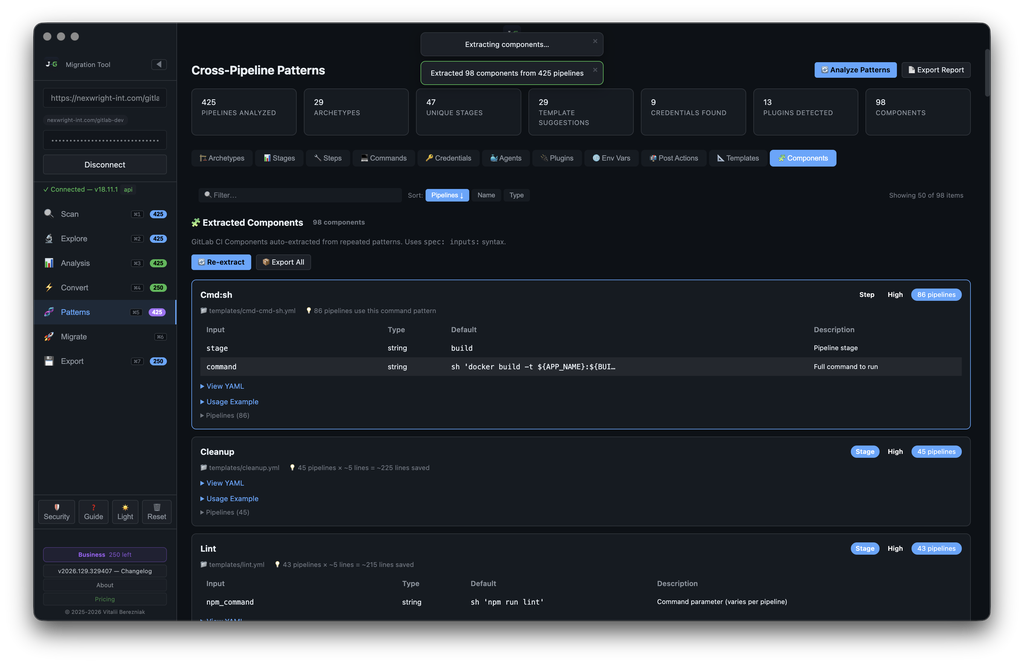Click the Convert lightning bolt icon
Viewport: 1024px width, 665px height.
click(x=49, y=287)
